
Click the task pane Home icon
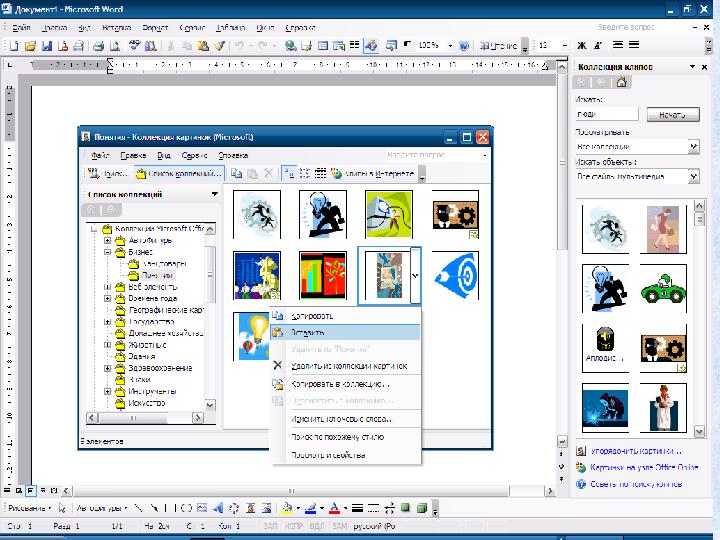tap(621, 82)
